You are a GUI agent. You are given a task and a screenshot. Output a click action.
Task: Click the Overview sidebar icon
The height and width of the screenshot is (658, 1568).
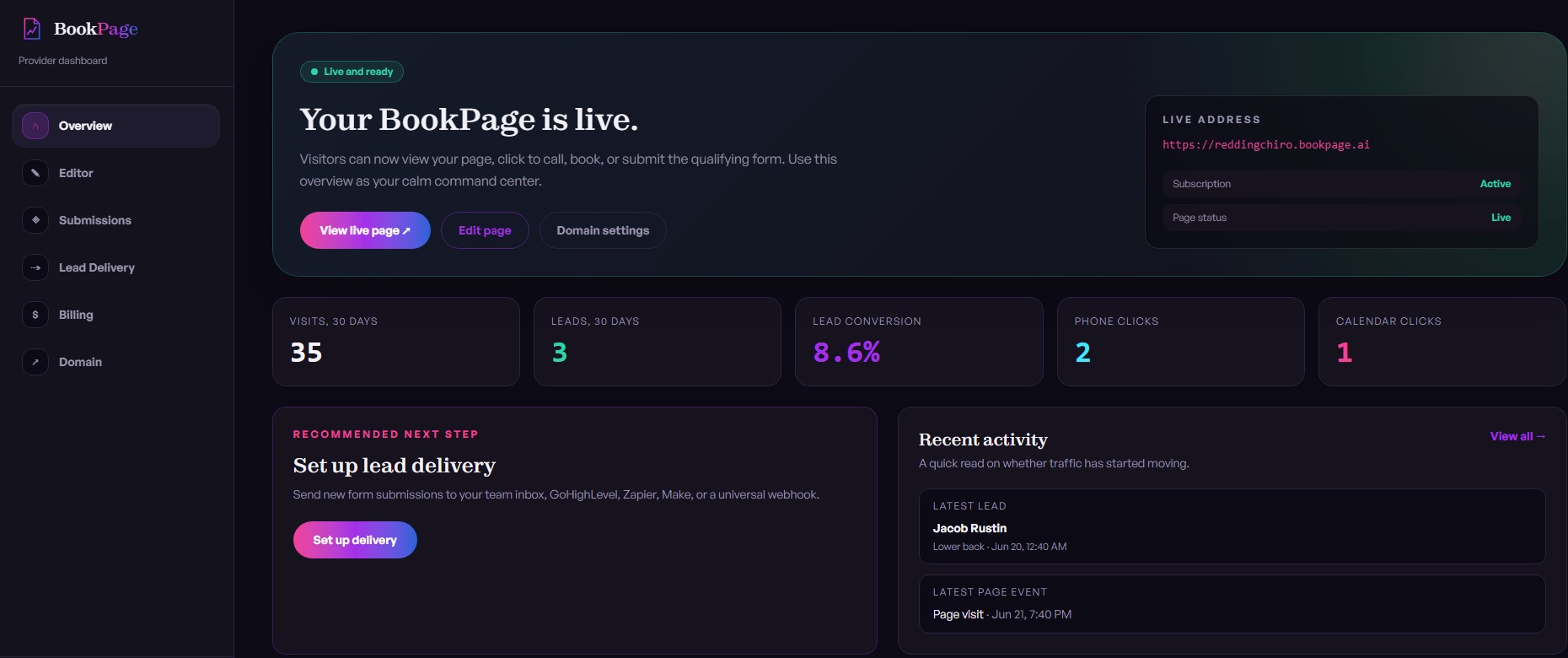(35, 126)
